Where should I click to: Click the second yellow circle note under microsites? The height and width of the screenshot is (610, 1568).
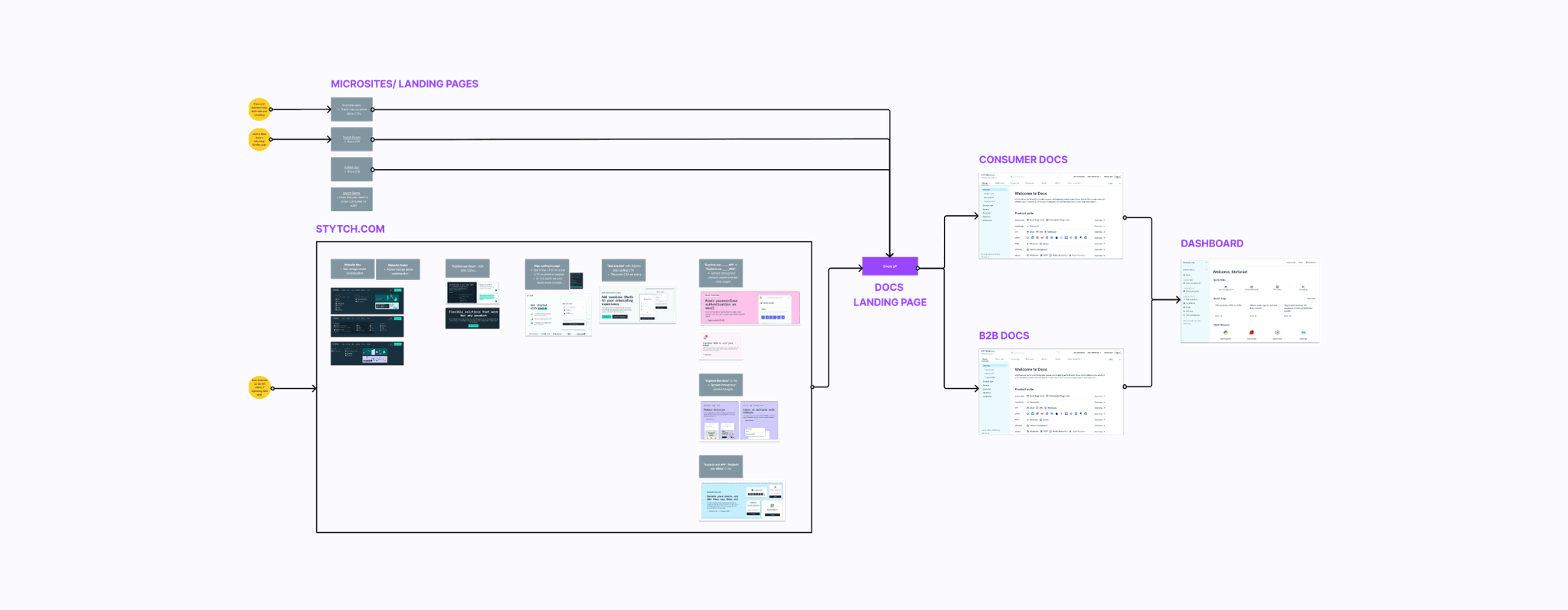260,139
